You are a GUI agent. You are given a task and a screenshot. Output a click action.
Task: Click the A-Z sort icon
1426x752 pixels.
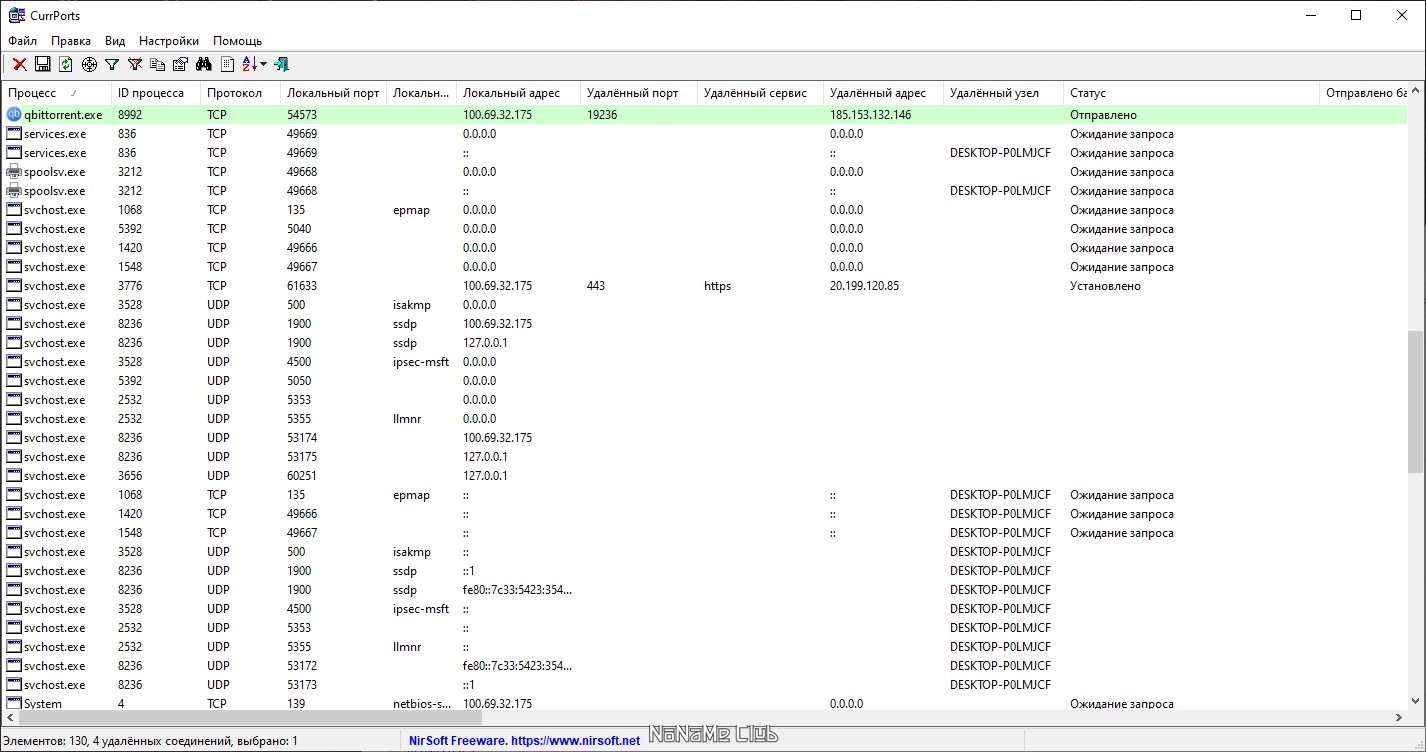250,64
